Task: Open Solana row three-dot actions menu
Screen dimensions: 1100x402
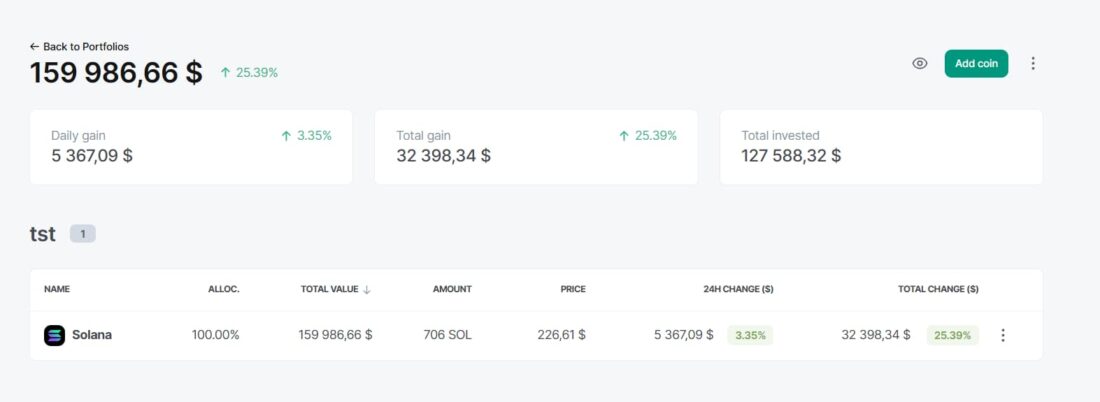Action: (x=1003, y=335)
